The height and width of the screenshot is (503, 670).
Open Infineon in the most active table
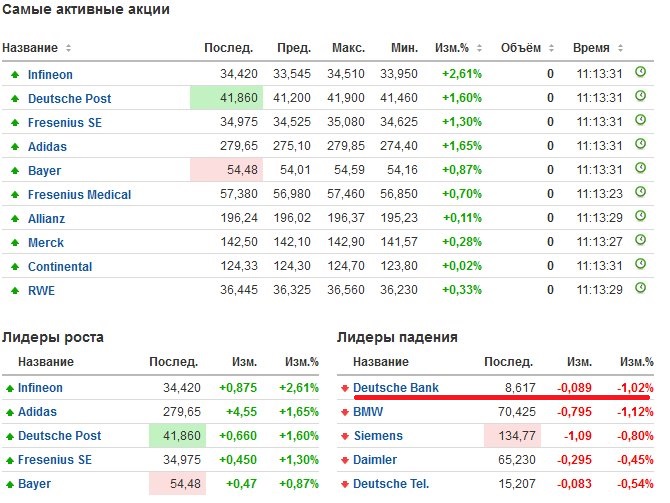(50, 75)
